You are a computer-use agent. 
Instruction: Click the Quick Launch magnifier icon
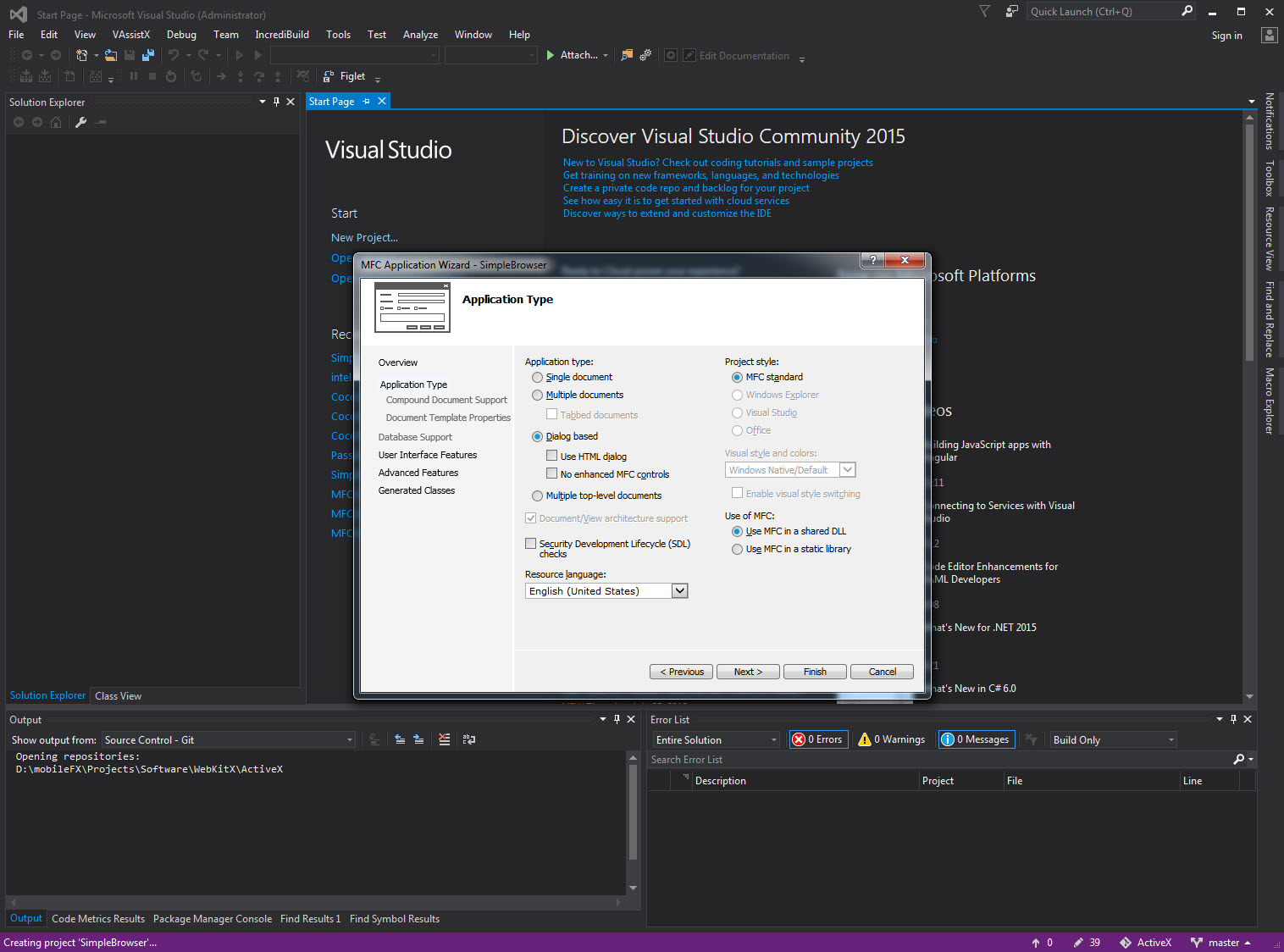(1187, 11)
